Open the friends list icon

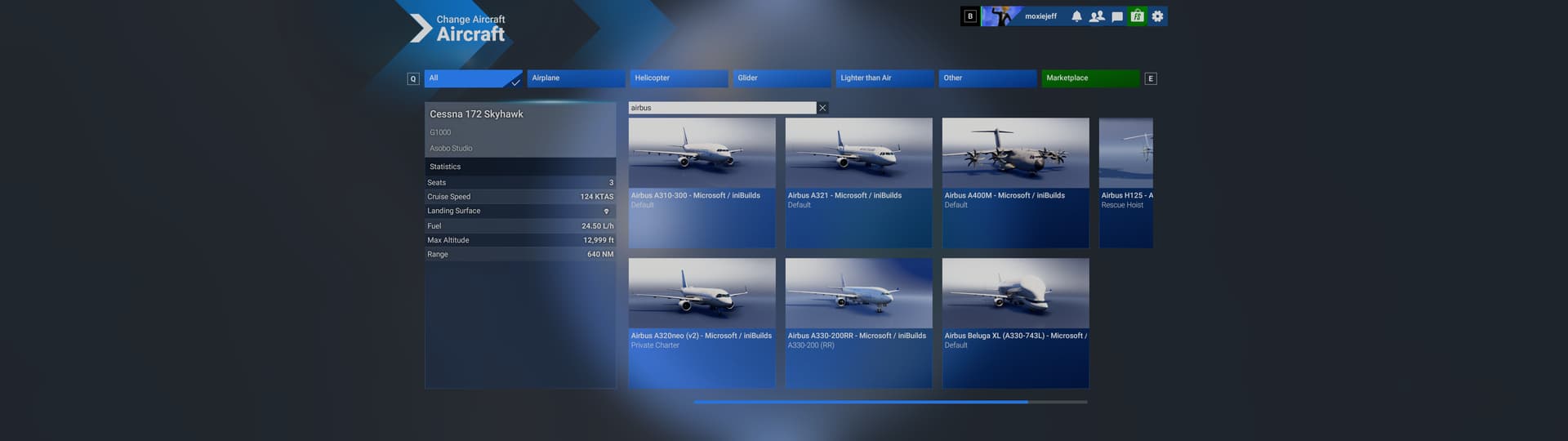pos(1097,16)
